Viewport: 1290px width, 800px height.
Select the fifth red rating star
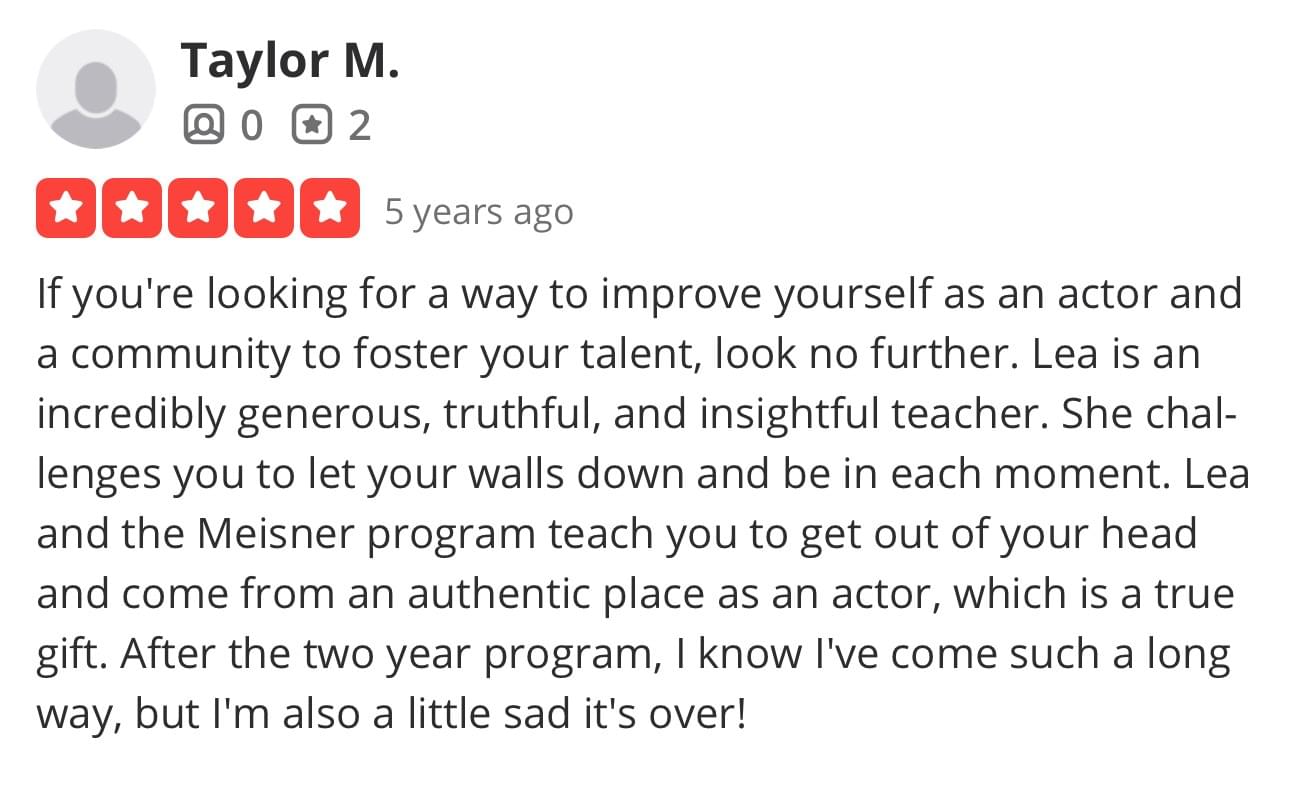click(329, 209)
